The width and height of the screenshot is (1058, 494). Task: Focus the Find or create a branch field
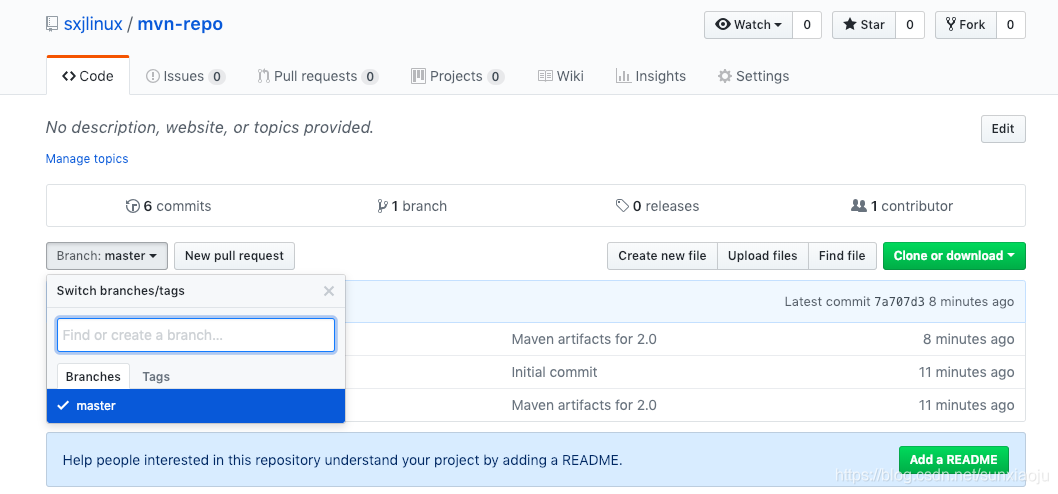(196, 335)
